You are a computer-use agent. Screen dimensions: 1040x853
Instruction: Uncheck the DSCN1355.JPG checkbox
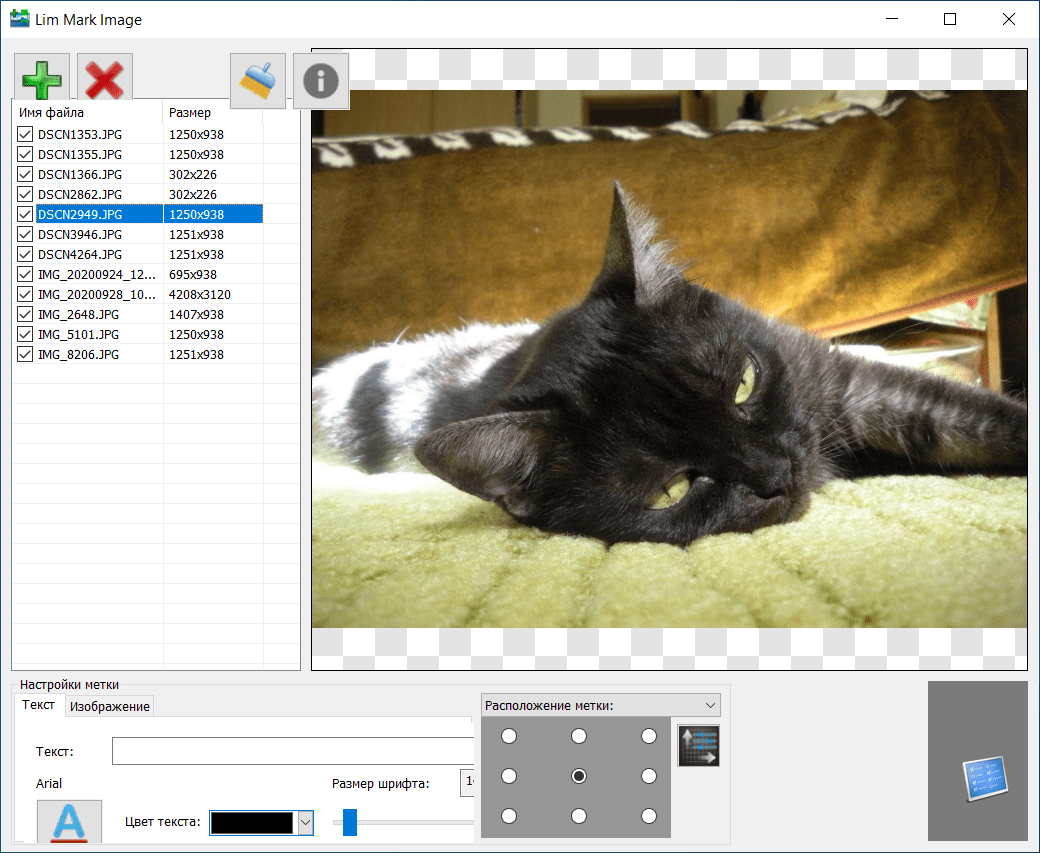pyautogui.click(x=25, y=154)
